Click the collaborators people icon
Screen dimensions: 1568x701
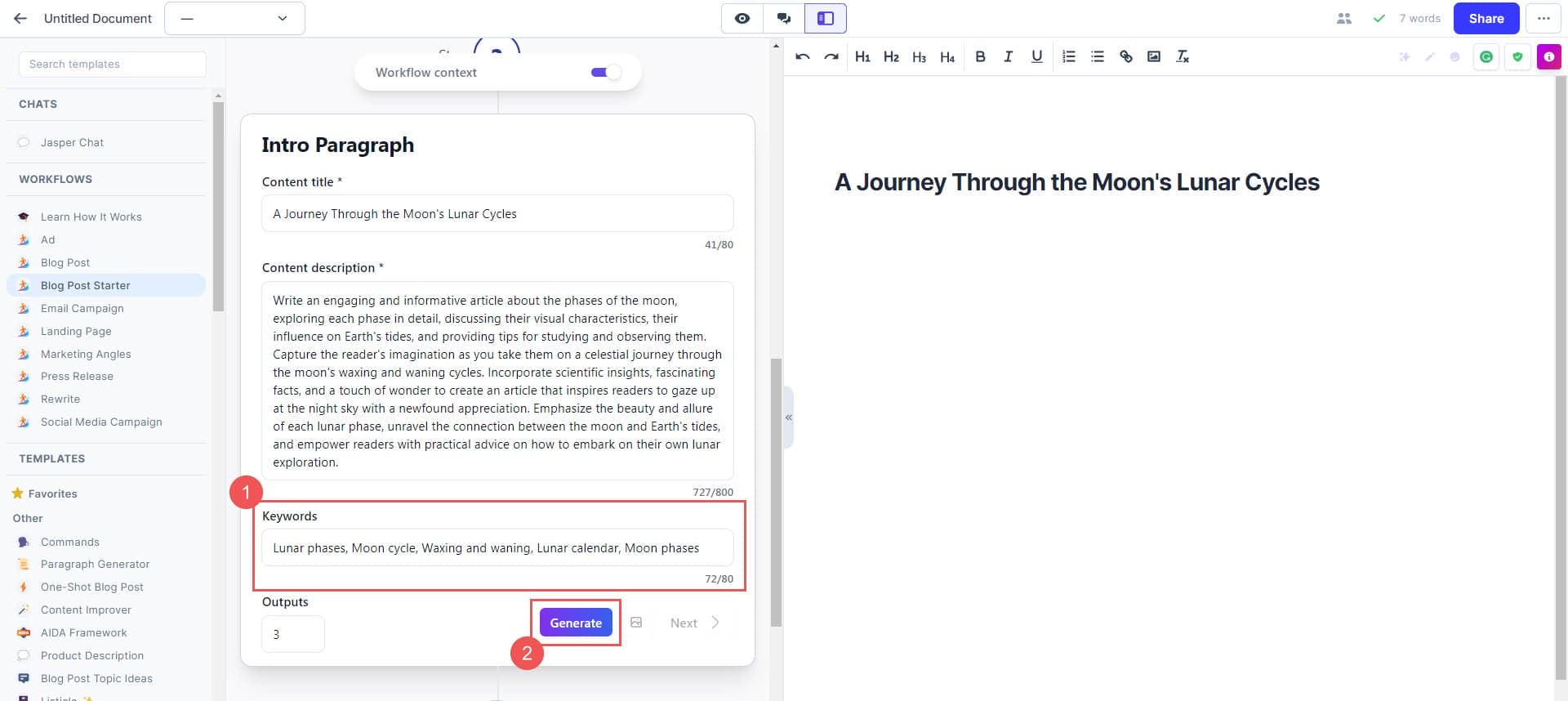click(1343, 18)
